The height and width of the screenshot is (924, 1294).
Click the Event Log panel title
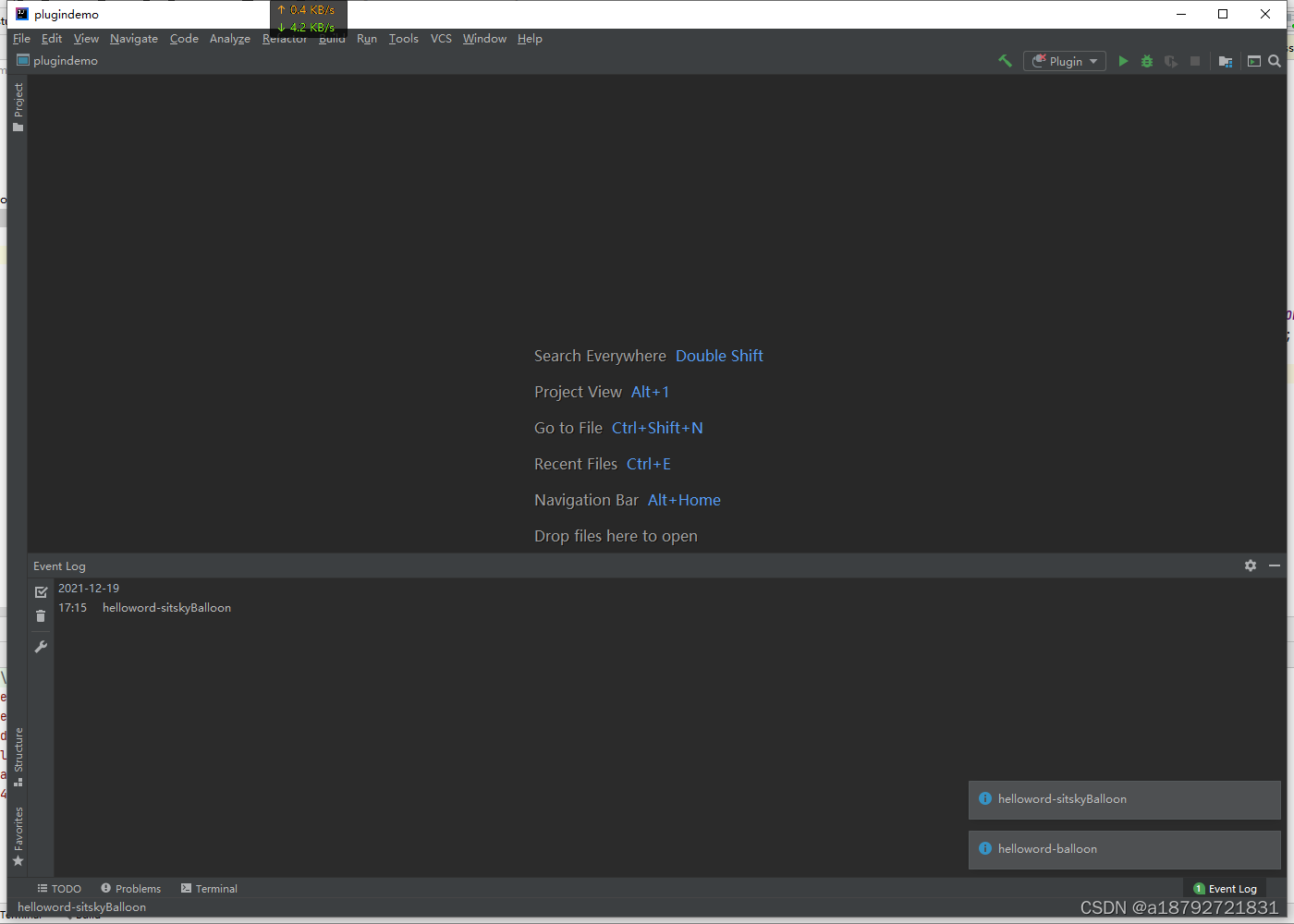tap(59, 566)
